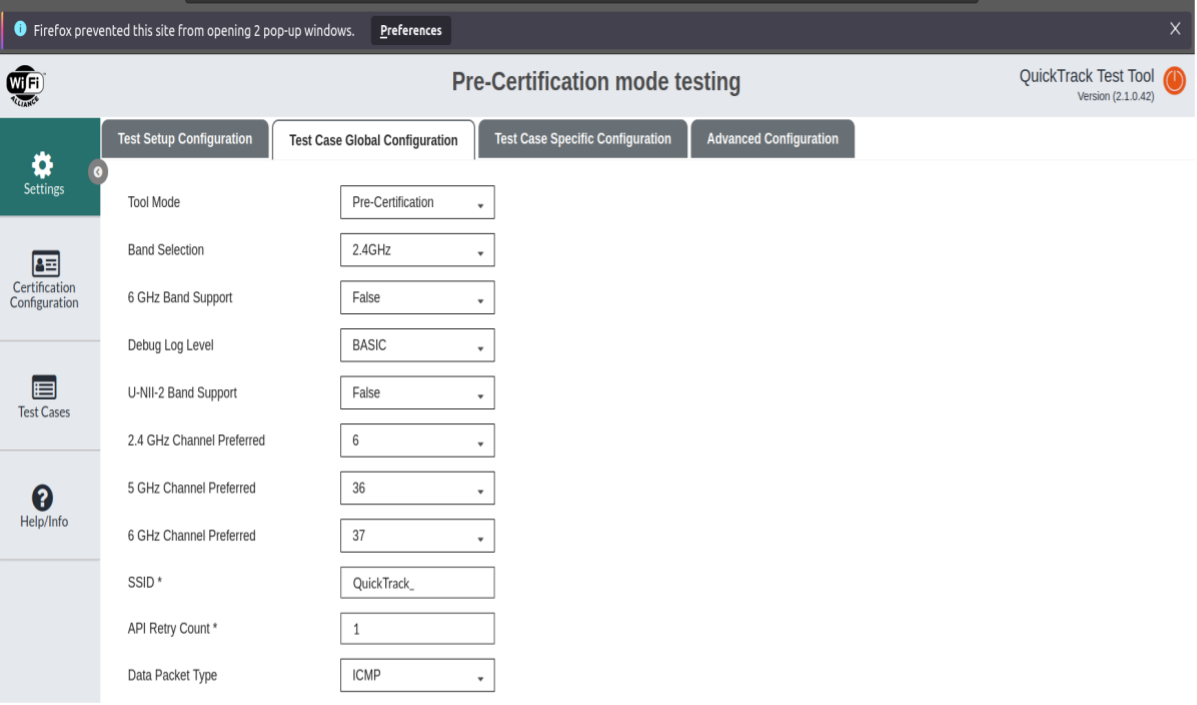Switch to the Test Setup Configuration tab
1197x705 pixels.
(184, 139)
